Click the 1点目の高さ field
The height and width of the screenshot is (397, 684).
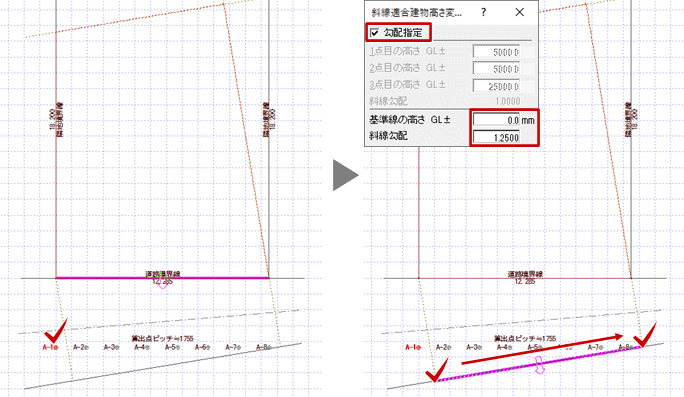click(x=496, y=52)
